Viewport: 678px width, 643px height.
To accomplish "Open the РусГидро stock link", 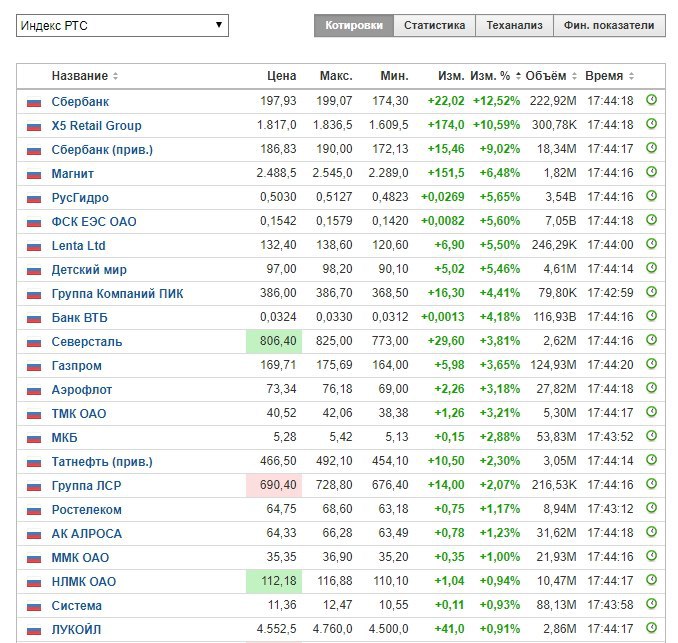I will [80, 198].
